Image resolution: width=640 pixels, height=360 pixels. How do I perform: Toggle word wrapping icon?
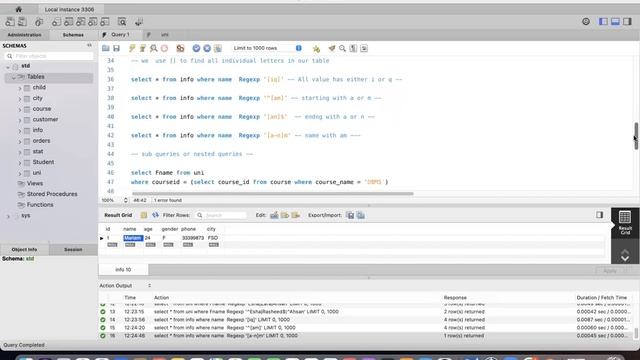click(x=364, y=49)
